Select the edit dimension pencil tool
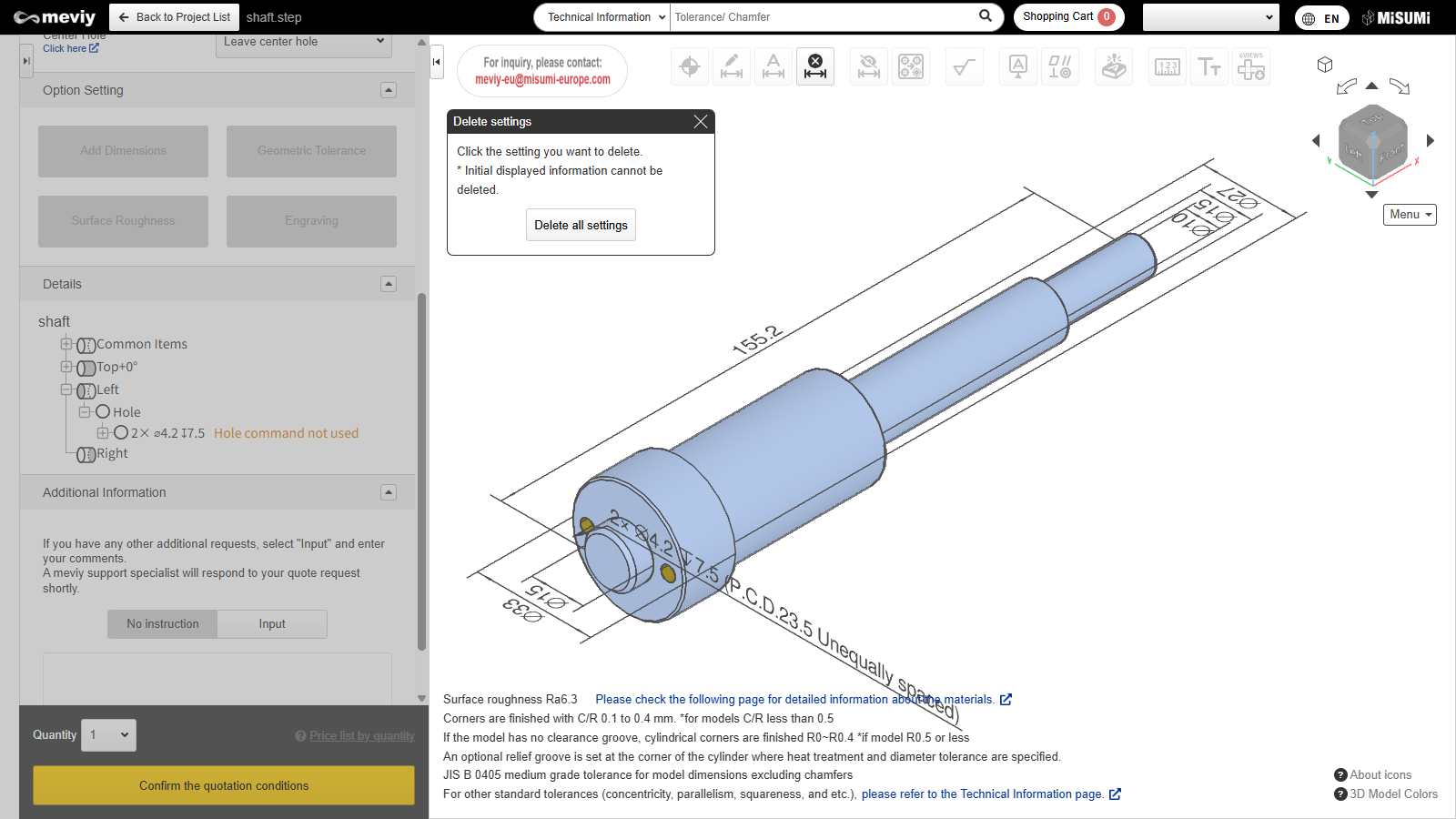This screenshot has height=819, width=1456. coord(732,66)
